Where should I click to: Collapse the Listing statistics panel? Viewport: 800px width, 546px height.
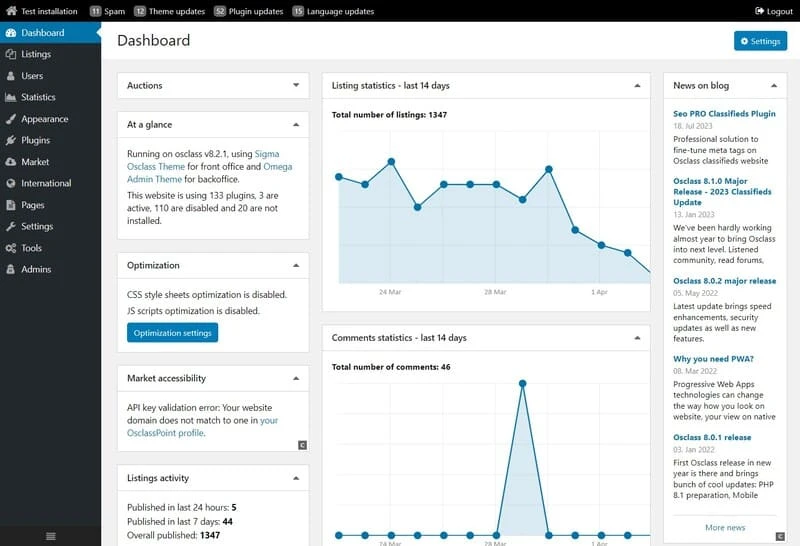pyautogui.click(x=637, y=86)
